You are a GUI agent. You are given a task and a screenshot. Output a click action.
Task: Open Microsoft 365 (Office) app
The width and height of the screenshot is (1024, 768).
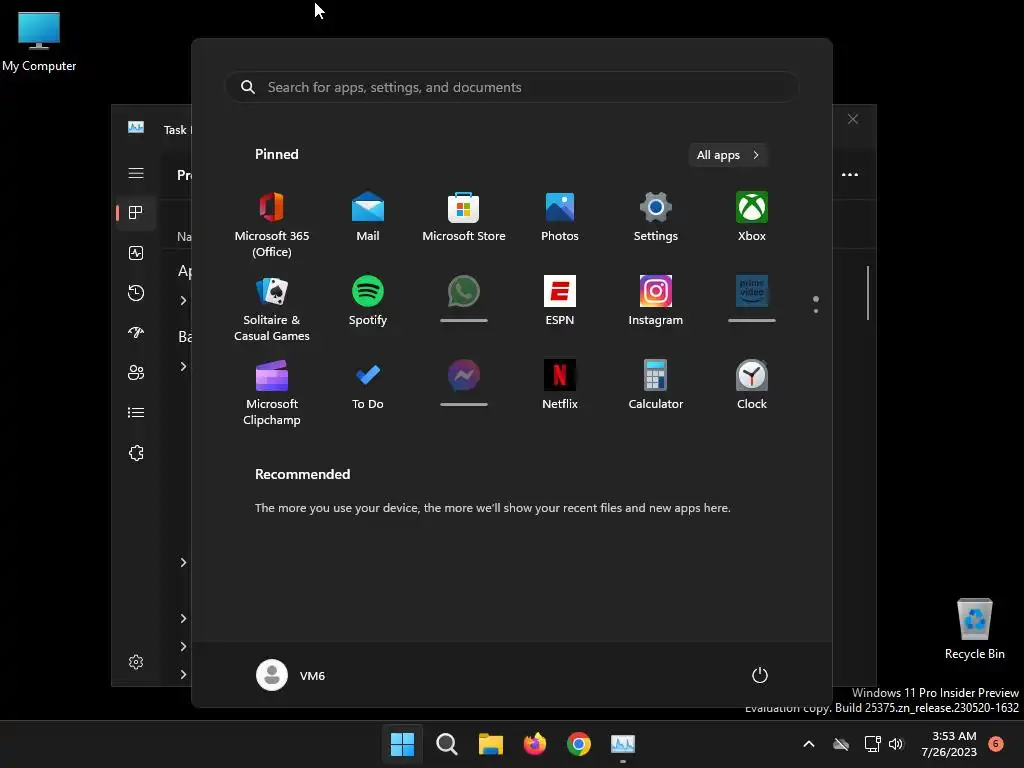coord(272,224)
